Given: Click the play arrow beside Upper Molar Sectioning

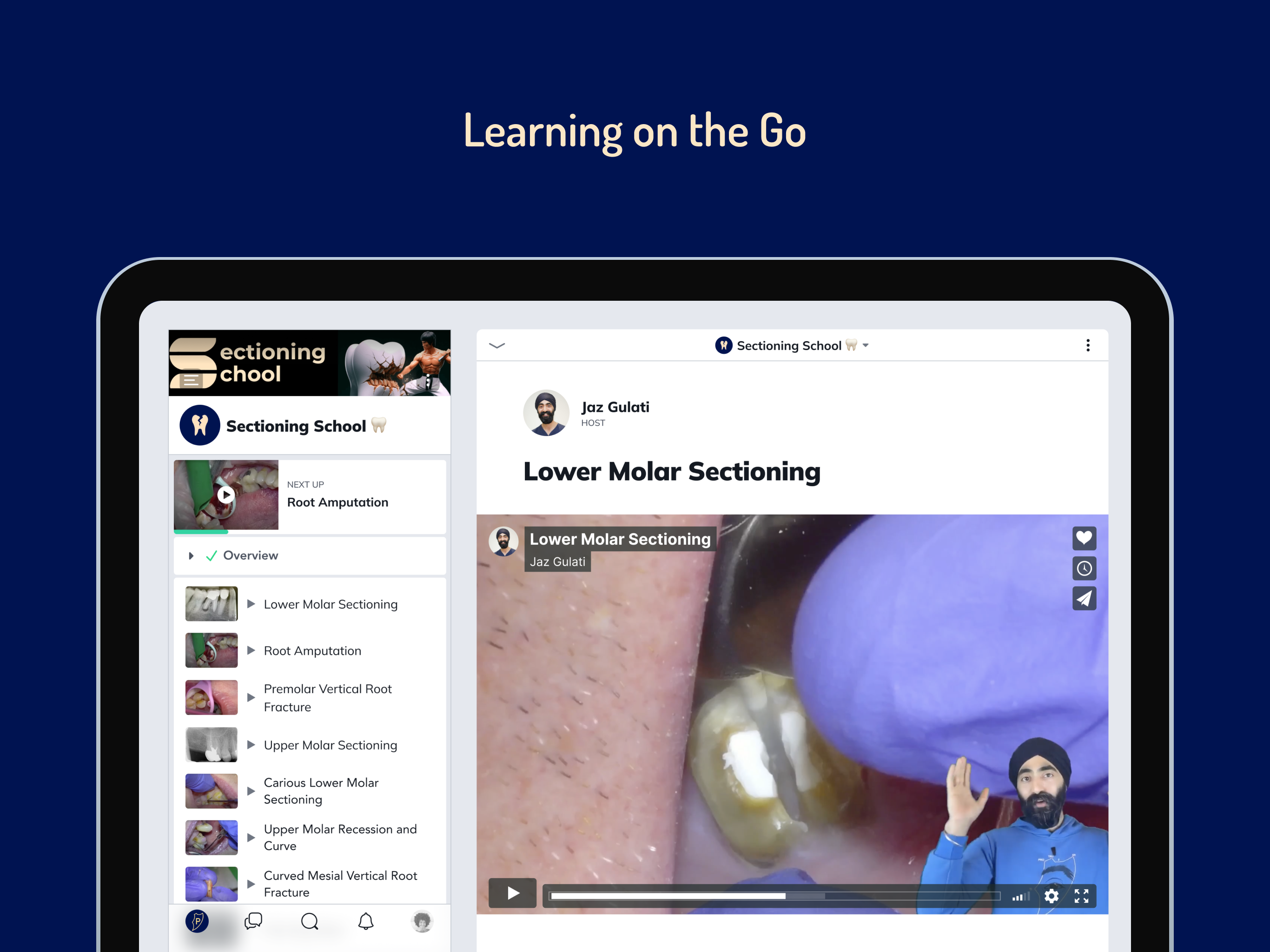Looking at the screenshot, I should point(251,745).
